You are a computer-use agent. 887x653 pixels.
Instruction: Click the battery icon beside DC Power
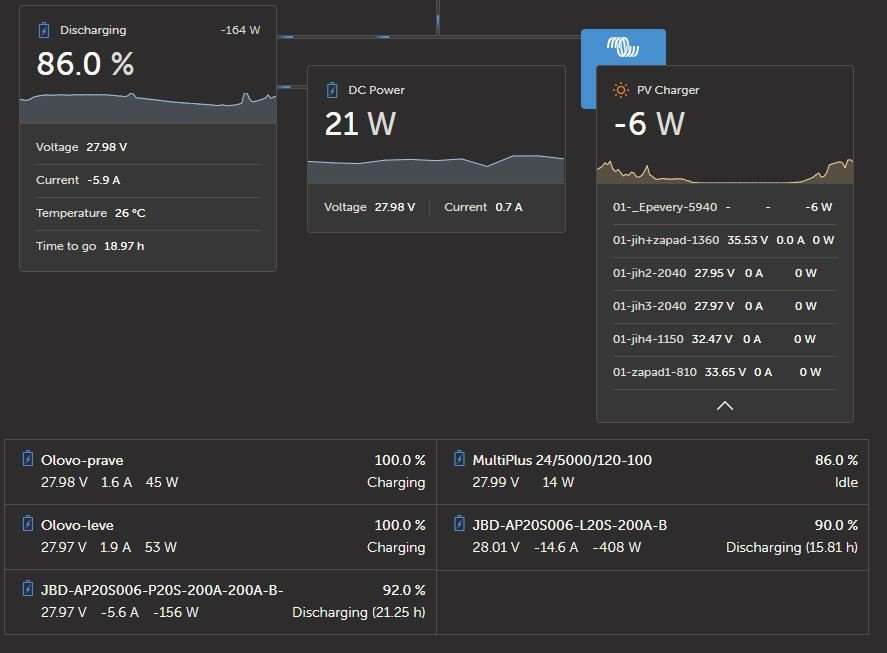tap(332, 90)
